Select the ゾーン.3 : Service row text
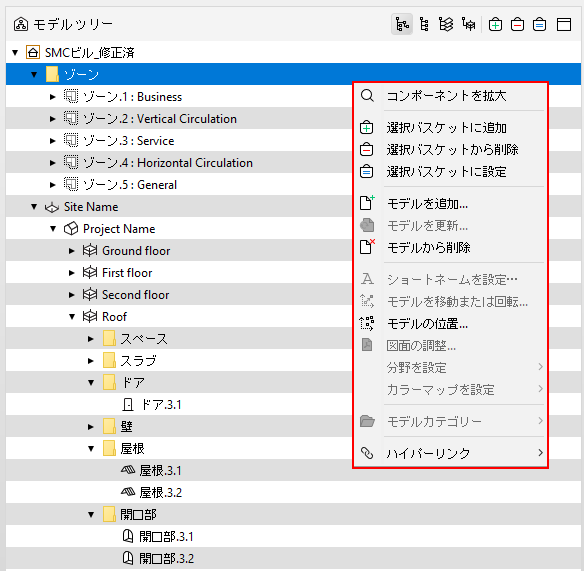Image resolution: width=584 pixels, height=571 pixels. 128,140
